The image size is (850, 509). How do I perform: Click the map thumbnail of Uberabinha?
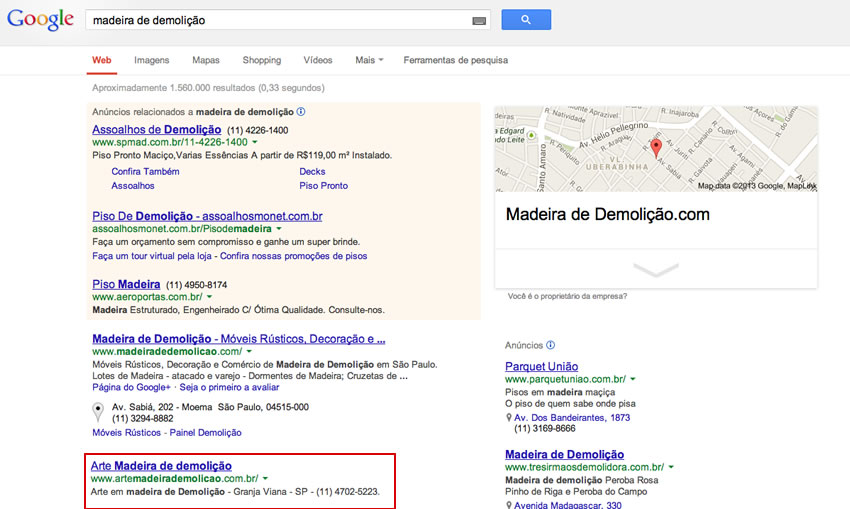(600, 148)
